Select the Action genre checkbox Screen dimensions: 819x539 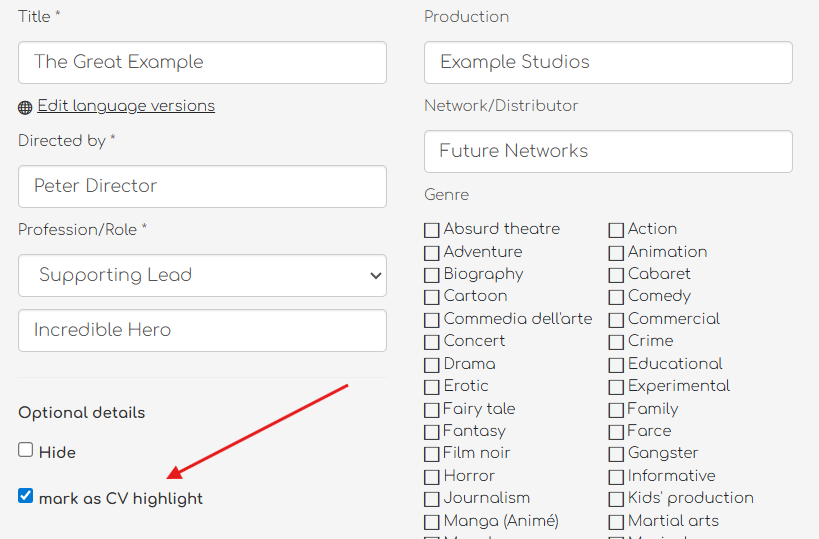(616, 230)
